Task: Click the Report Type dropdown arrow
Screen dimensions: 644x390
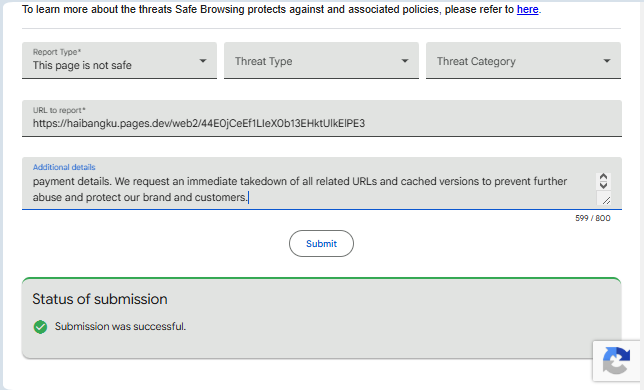Action: coord(202,61)
